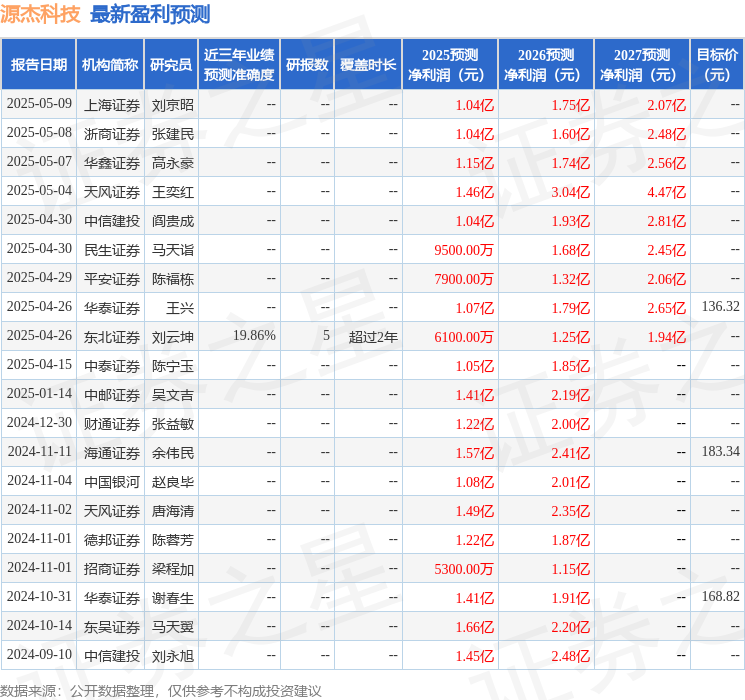Screen dimensions: 745x700
Task: Select the 中邮证券 institution cell
Action: tap(112, 395)
